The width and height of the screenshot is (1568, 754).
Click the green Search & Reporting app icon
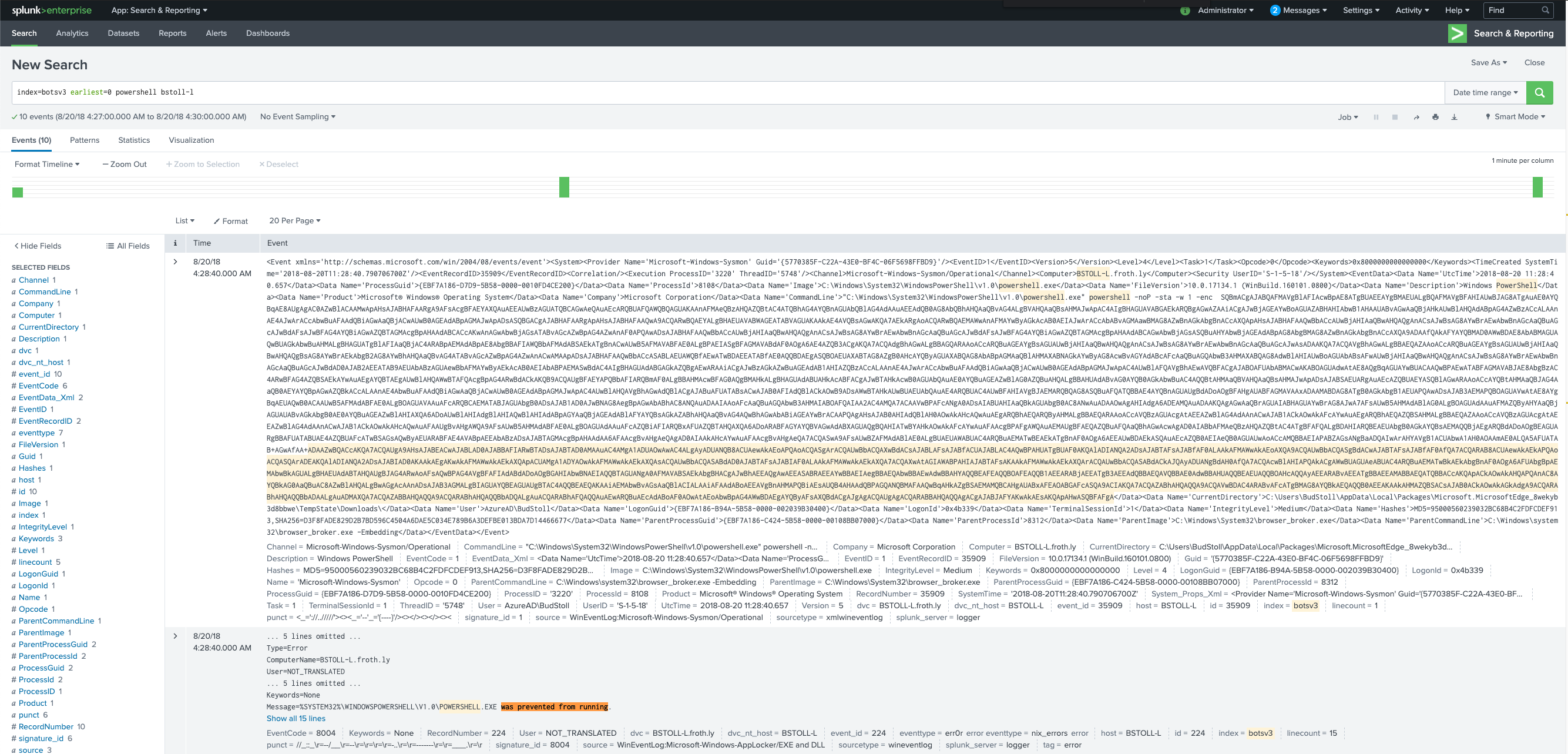pyautogui.click(x=1457, y=33)
